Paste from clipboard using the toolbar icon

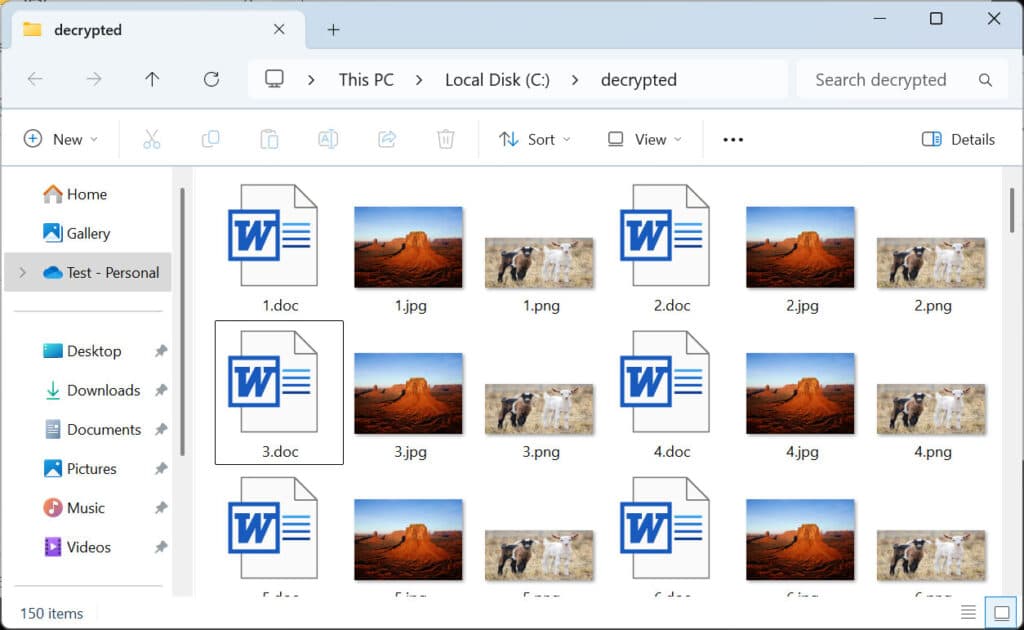[x=269, y=139]
